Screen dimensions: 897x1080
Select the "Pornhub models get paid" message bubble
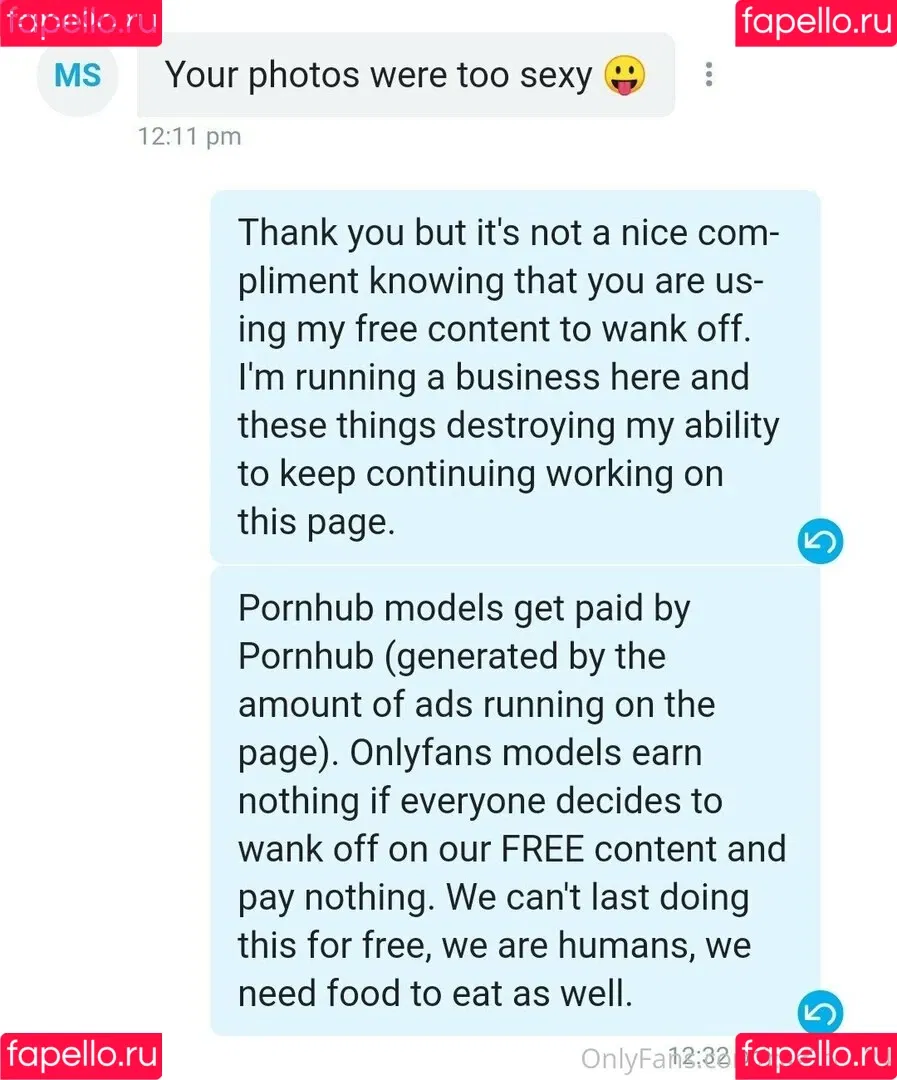[515, 800]
